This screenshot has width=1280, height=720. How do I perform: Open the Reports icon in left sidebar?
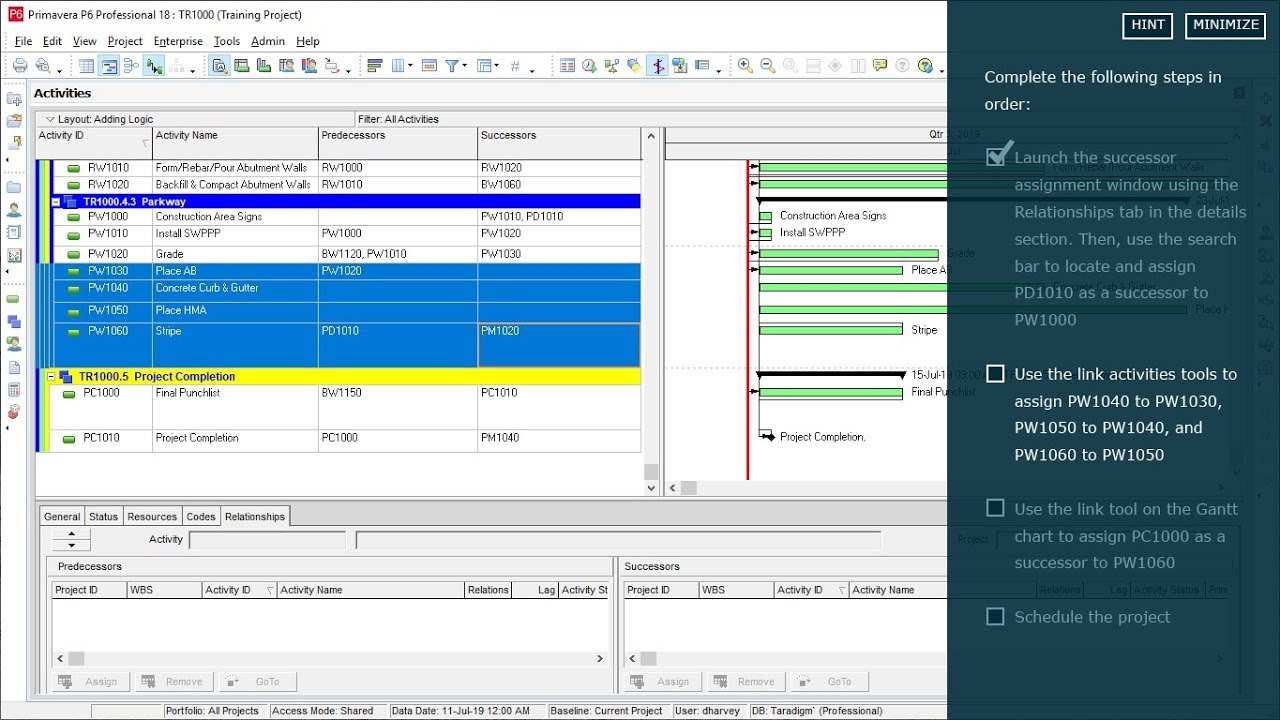click(14, 233)
